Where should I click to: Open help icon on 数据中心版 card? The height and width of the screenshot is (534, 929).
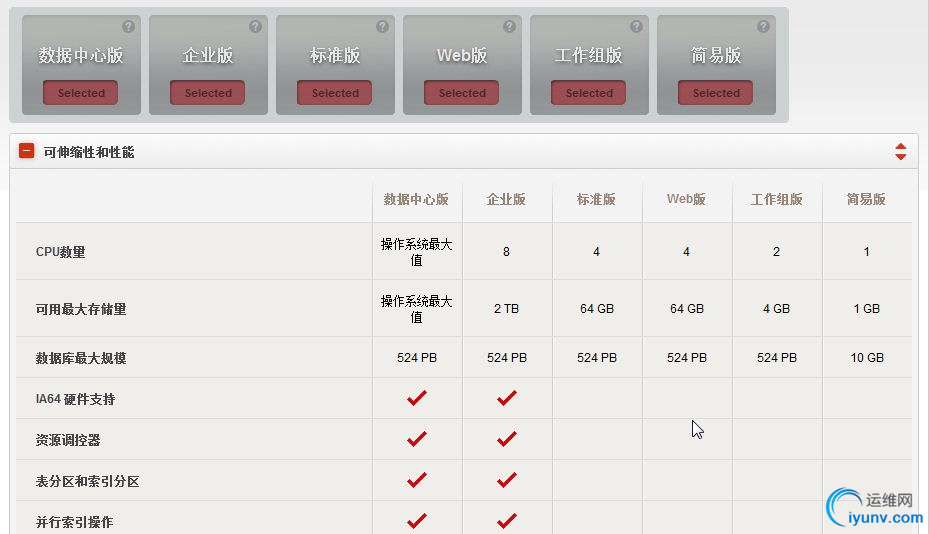128,27
